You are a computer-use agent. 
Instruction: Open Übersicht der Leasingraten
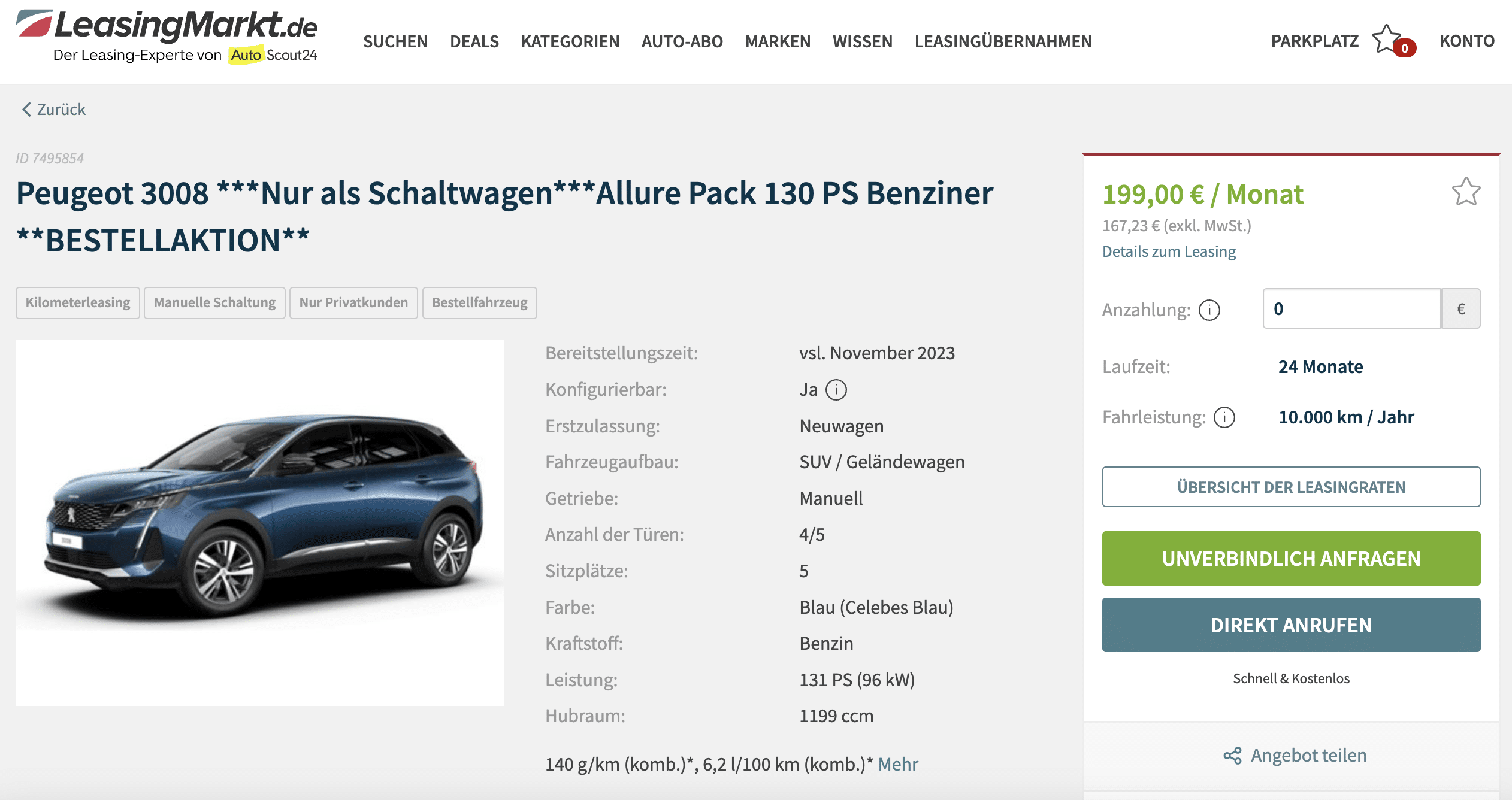click(1291, 487)
